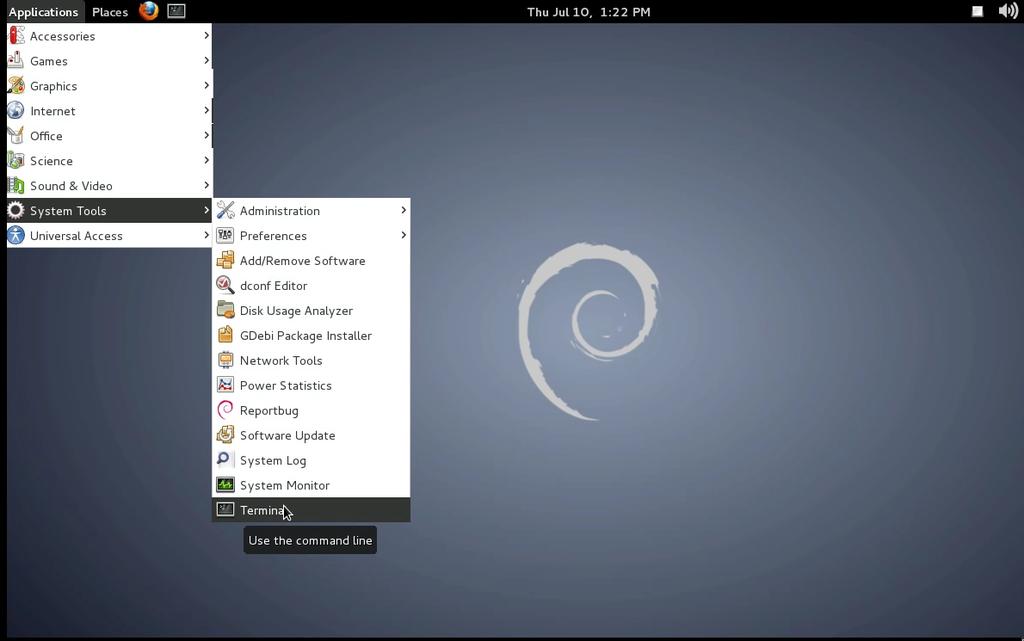Click the GDebi Package Installer icon

tap(225, 335)
